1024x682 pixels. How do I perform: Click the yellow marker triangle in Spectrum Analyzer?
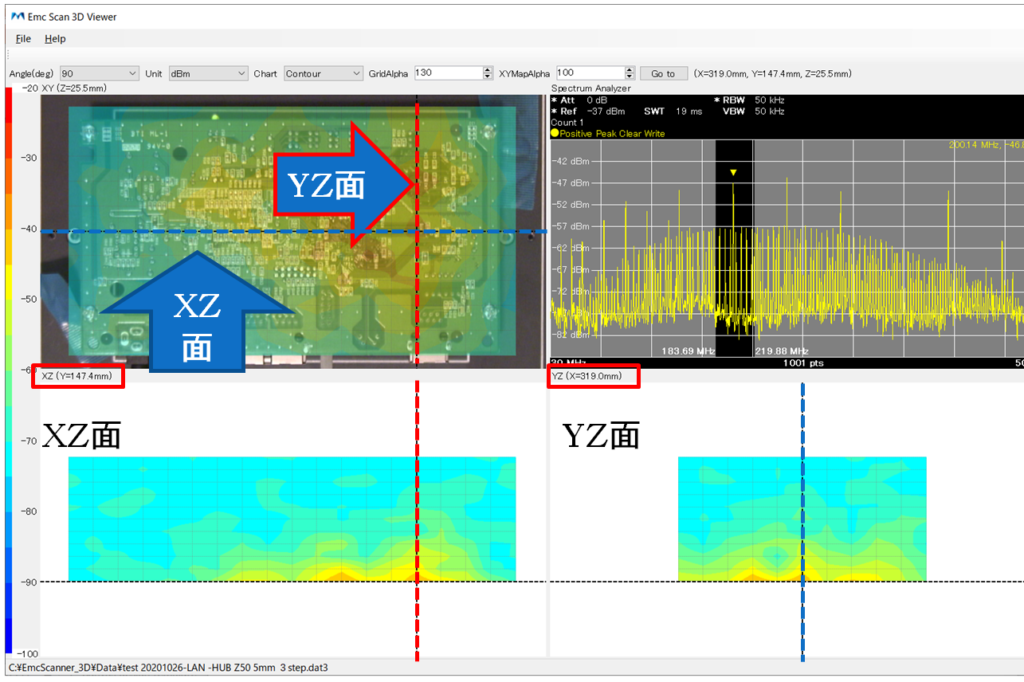pos(735,173)
